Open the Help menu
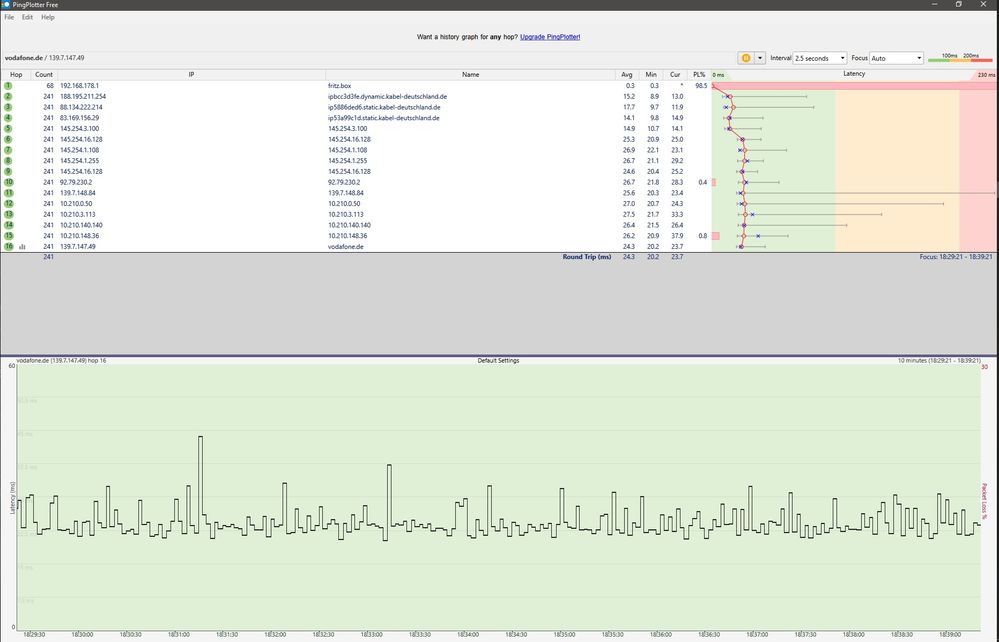Screen dimensions: 999x642 (x=48, y=17)
